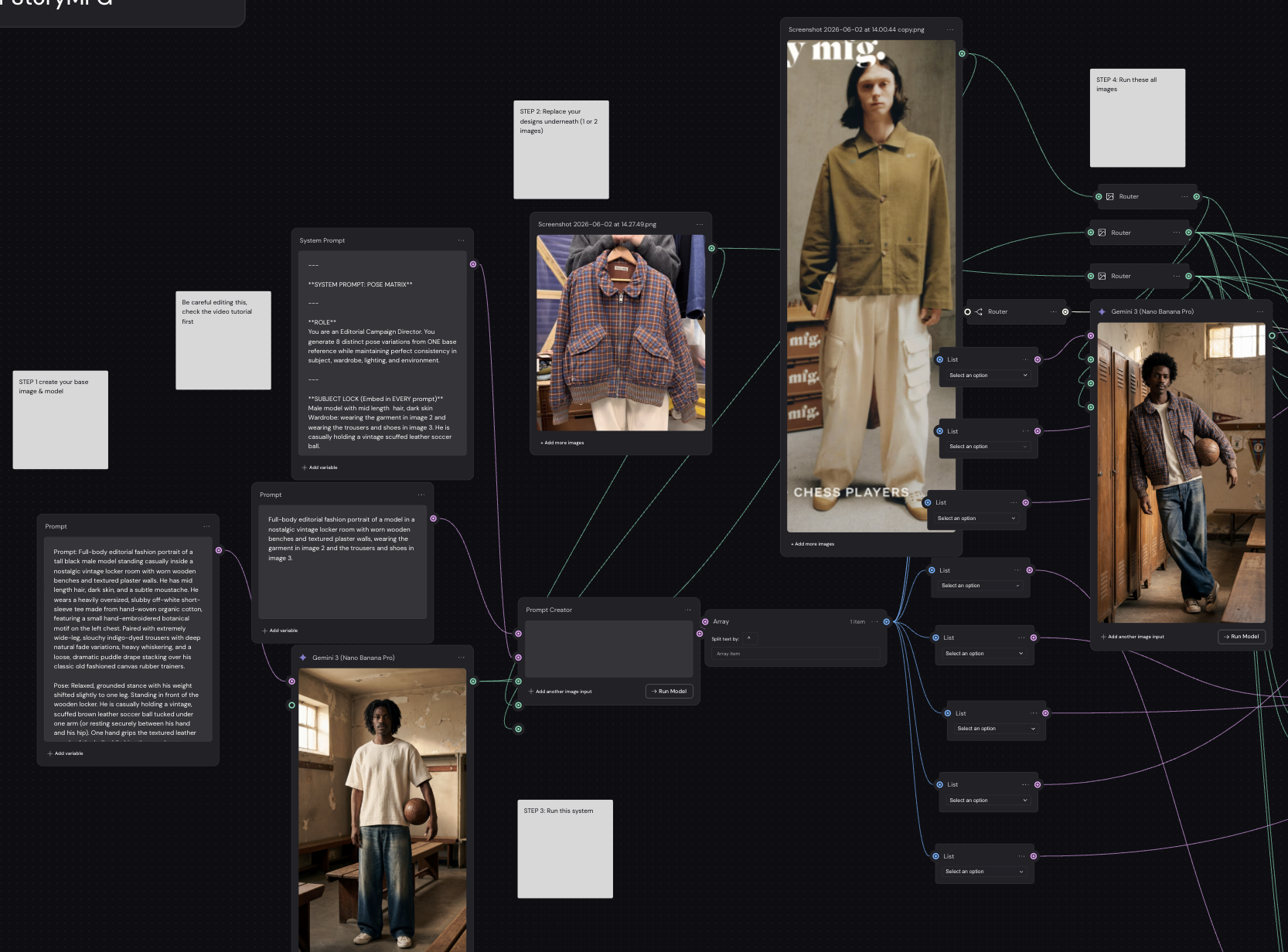
Task: Open Select an option dropdown on bottommost List node
Action: pos(984,872)
